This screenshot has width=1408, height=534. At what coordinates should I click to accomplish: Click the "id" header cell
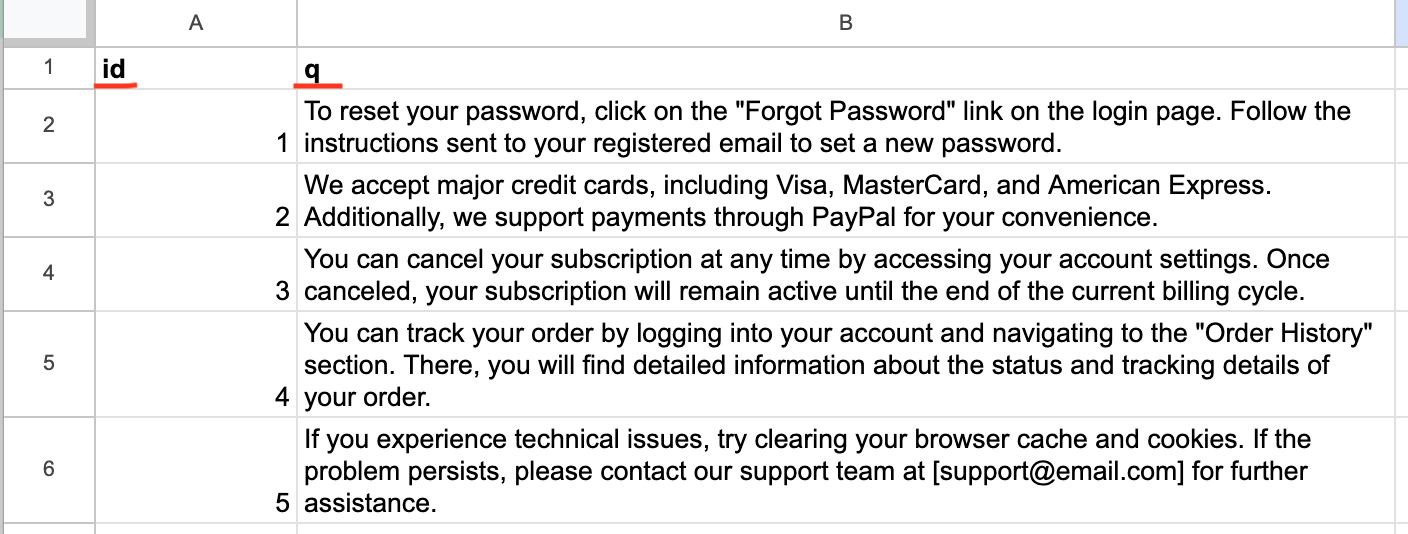click(196, 69)
